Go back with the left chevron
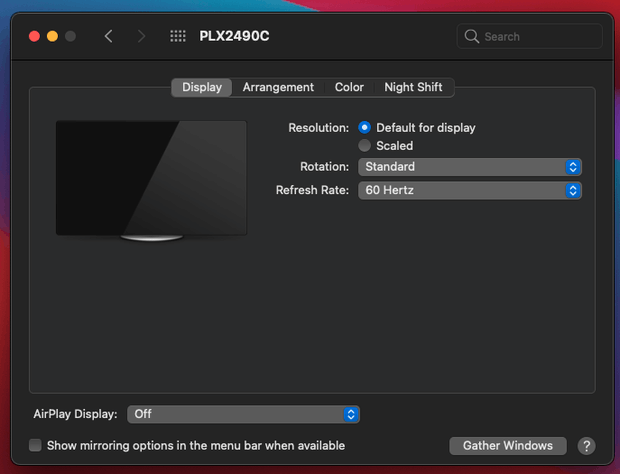The image size is (620, 474). 109,36
